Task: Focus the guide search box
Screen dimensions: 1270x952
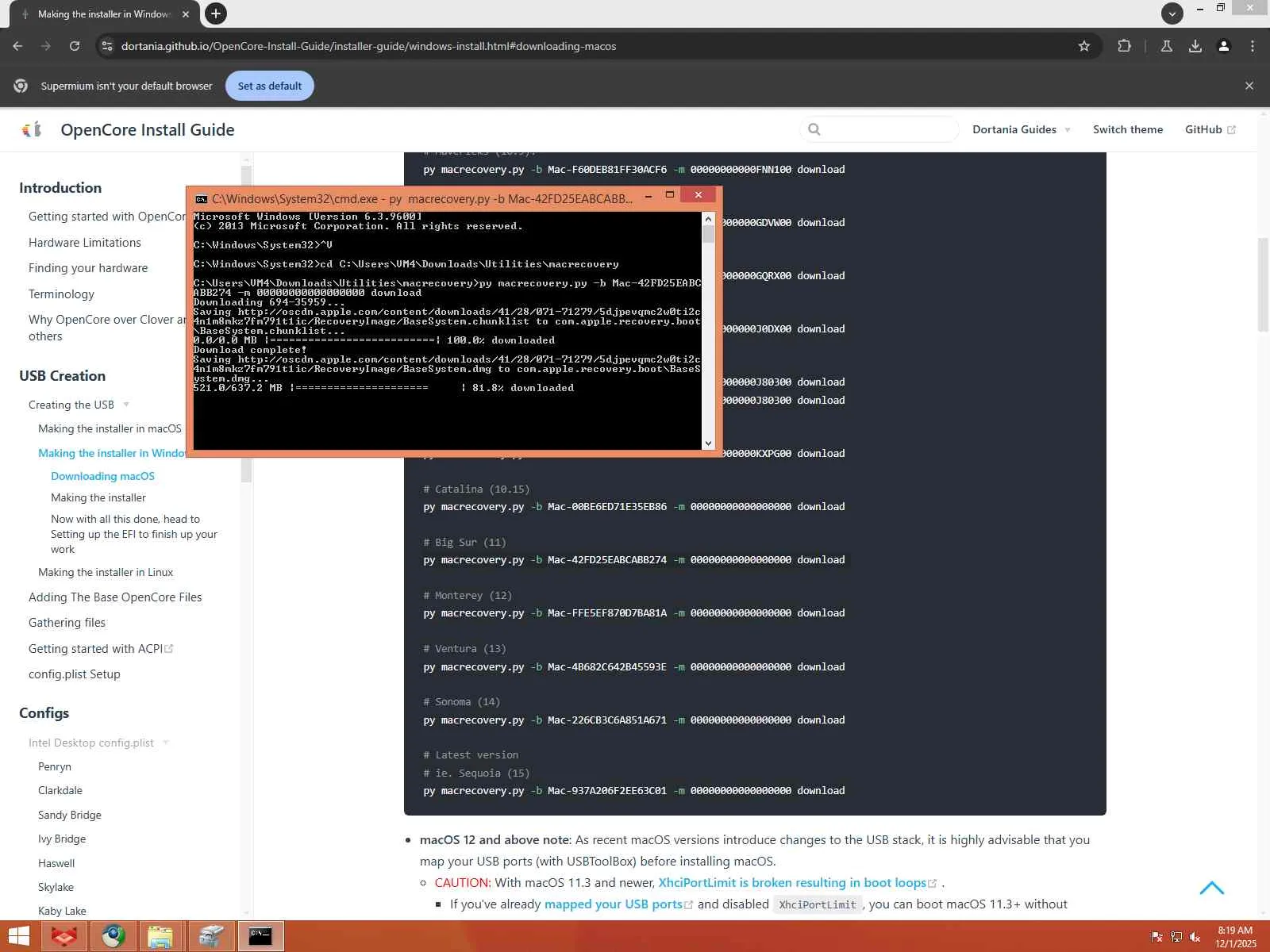Action: click(879, 129)
